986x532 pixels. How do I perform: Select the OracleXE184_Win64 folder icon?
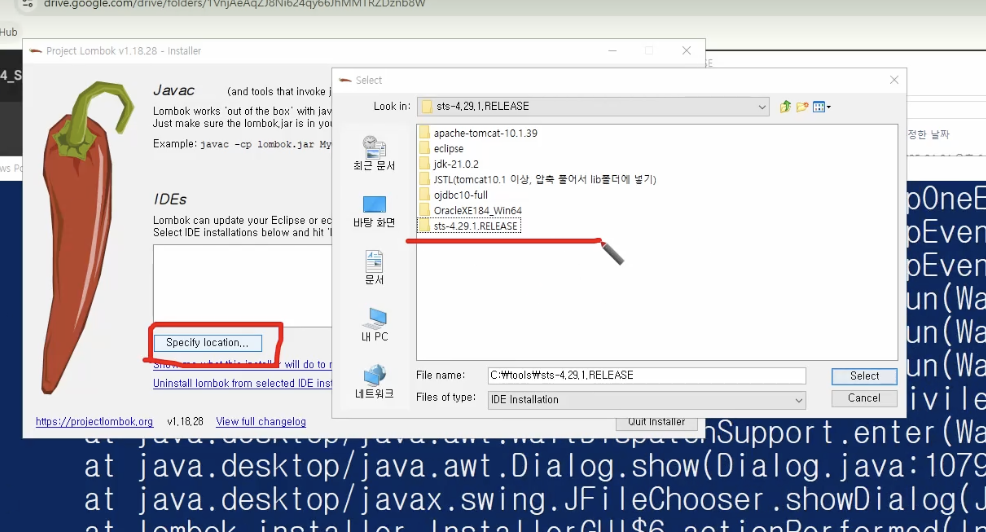click(424, 210)
